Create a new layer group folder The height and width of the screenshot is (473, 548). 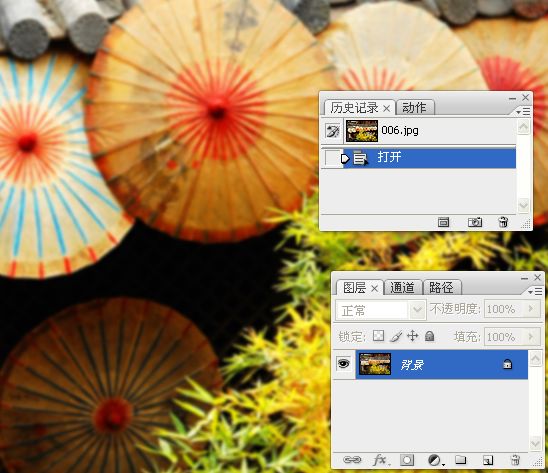point(461,459)
